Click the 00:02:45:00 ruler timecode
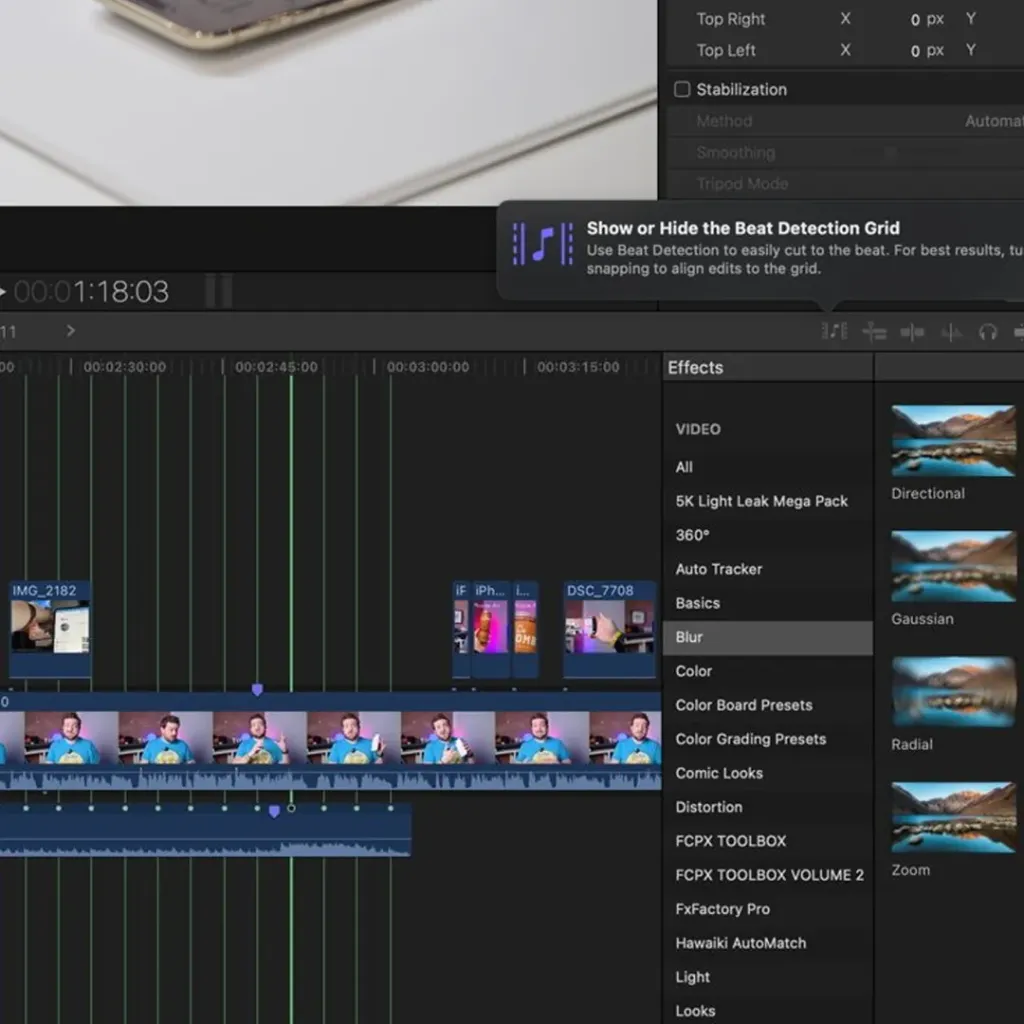Screen dimensions: 1024x1024 point(276,367)
